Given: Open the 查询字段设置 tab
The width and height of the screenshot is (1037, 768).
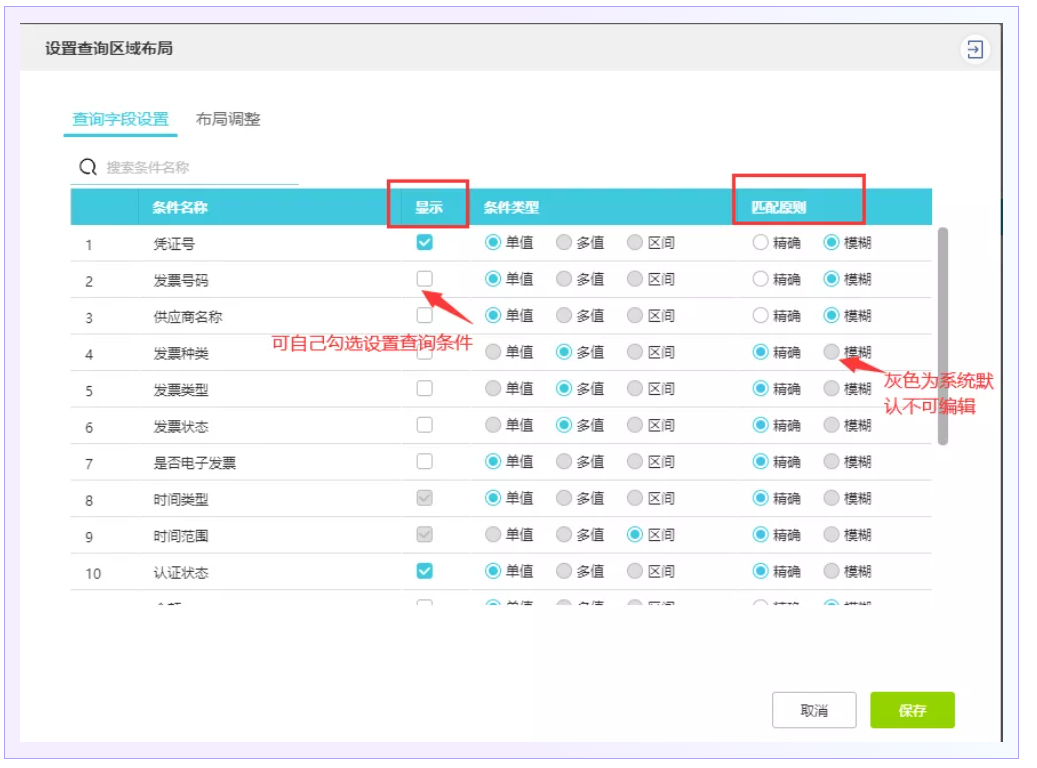Looking at the screenshot, I should pos(120,119).
